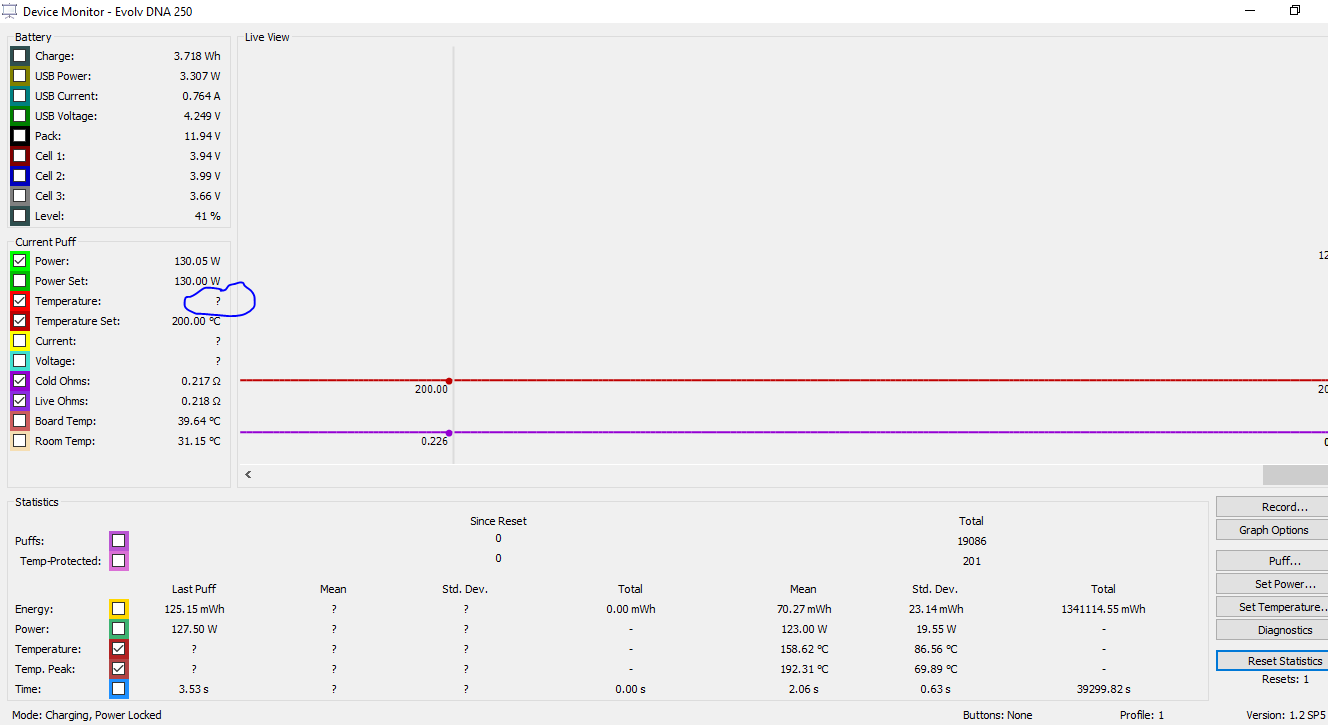Enable the Charge checkbox in Battery panel
Viewport: 1328px width, 725px height.
pyautogui.click(x=19, y=56)
